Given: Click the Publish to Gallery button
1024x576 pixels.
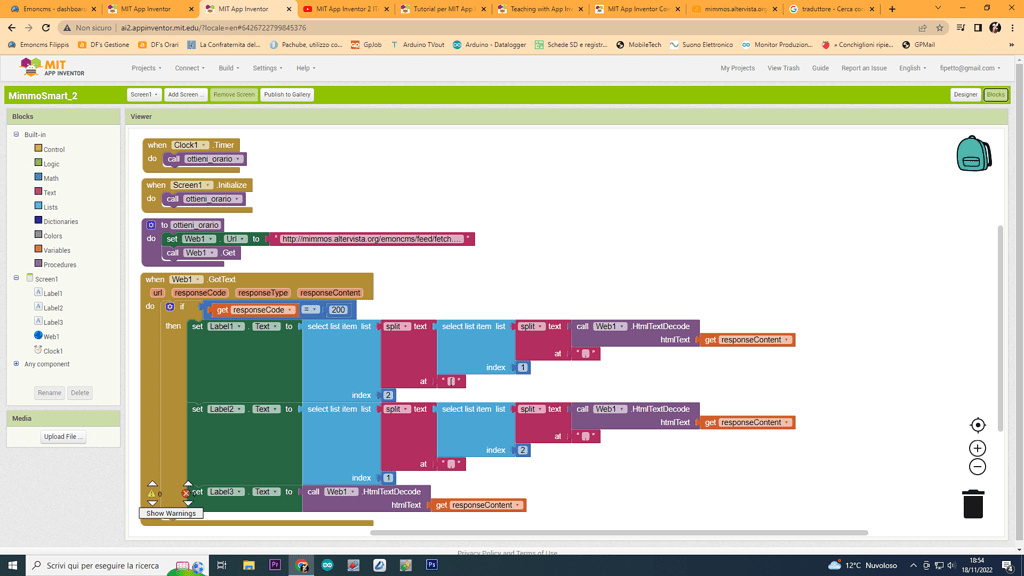Looking at the screenshot, I should point(287,95).
